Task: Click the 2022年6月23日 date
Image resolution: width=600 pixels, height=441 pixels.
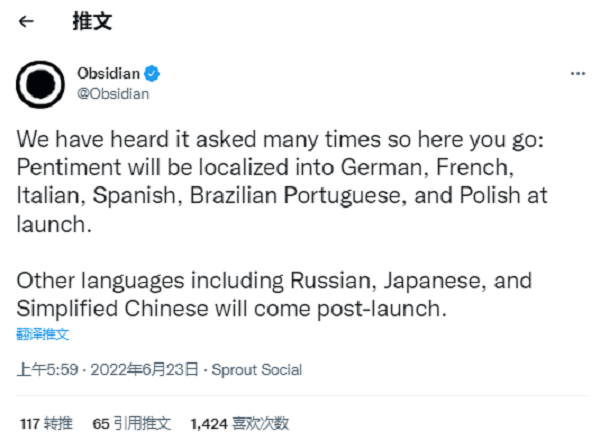Action: coord(145,370)
